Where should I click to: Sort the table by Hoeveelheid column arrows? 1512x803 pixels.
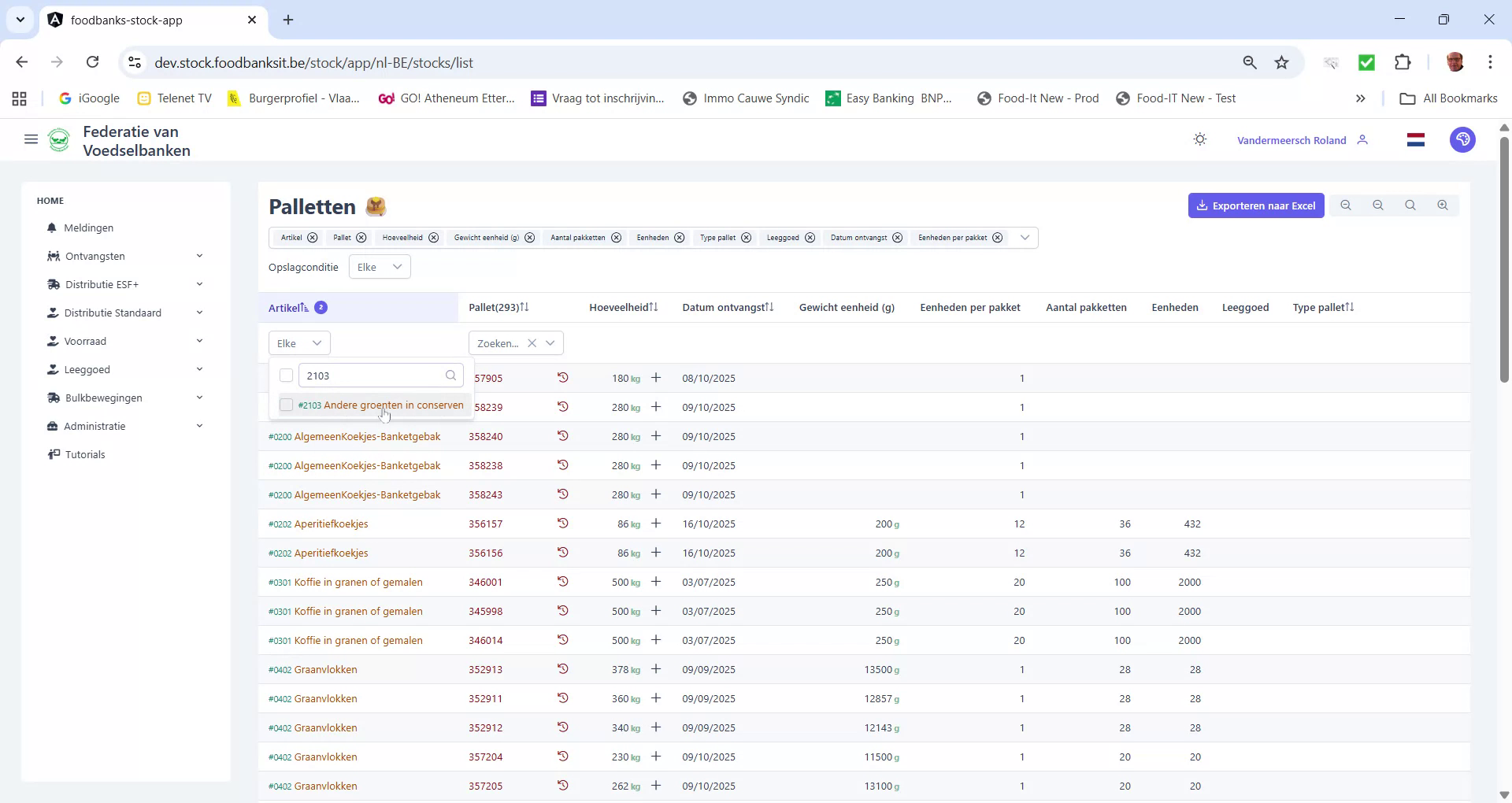coord(653,307)
